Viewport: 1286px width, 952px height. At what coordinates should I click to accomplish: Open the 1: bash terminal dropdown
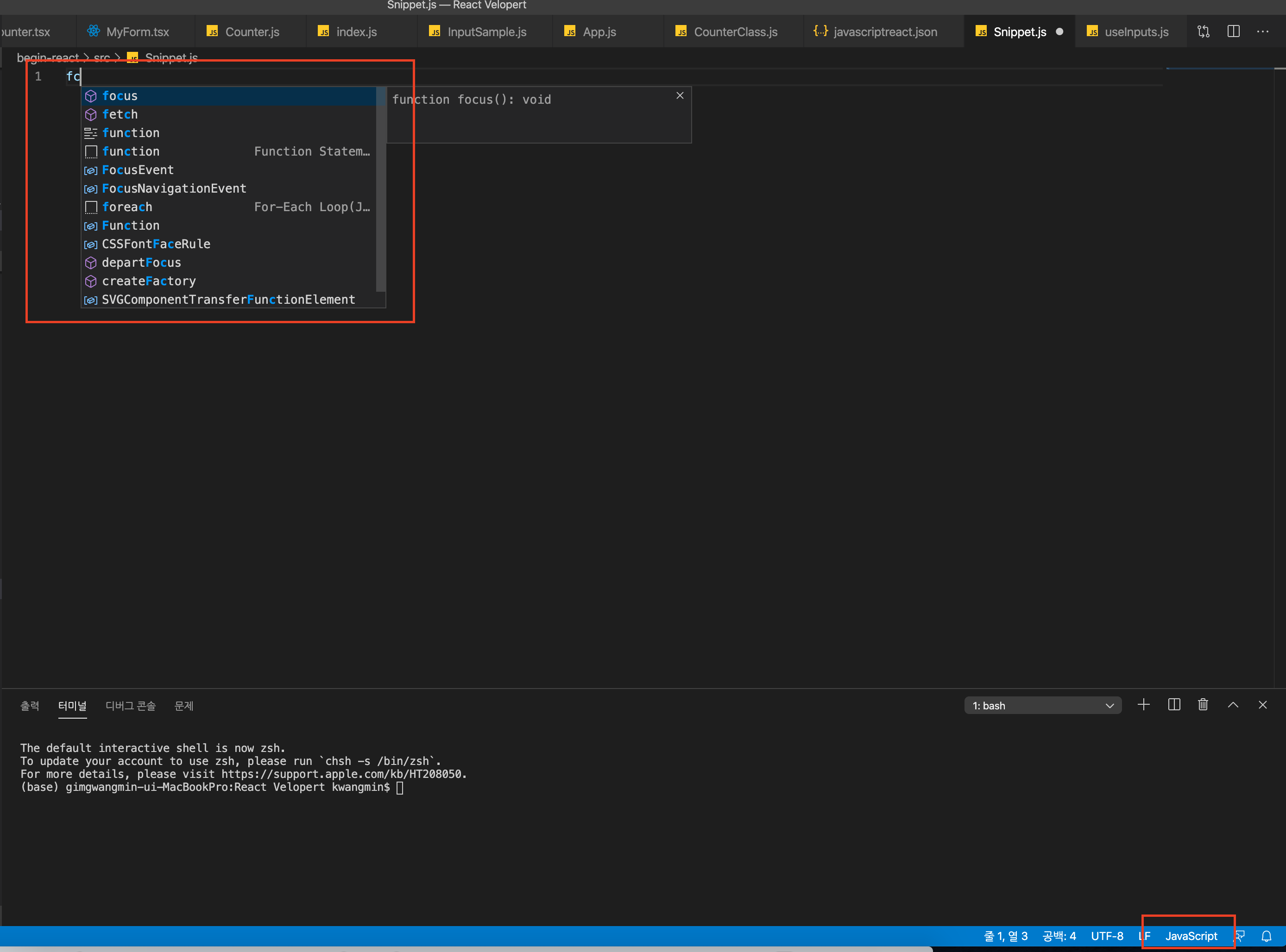click(x=1042, y=705)
